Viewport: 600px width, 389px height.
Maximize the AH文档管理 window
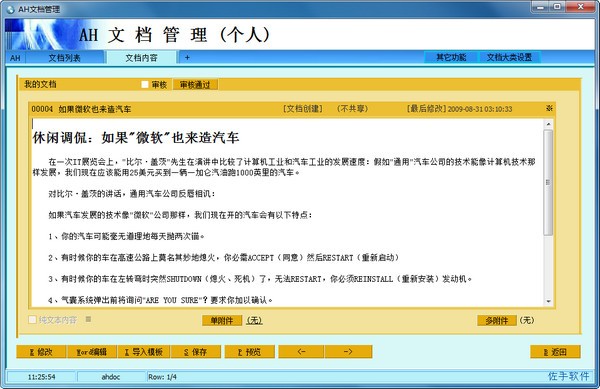558,7
